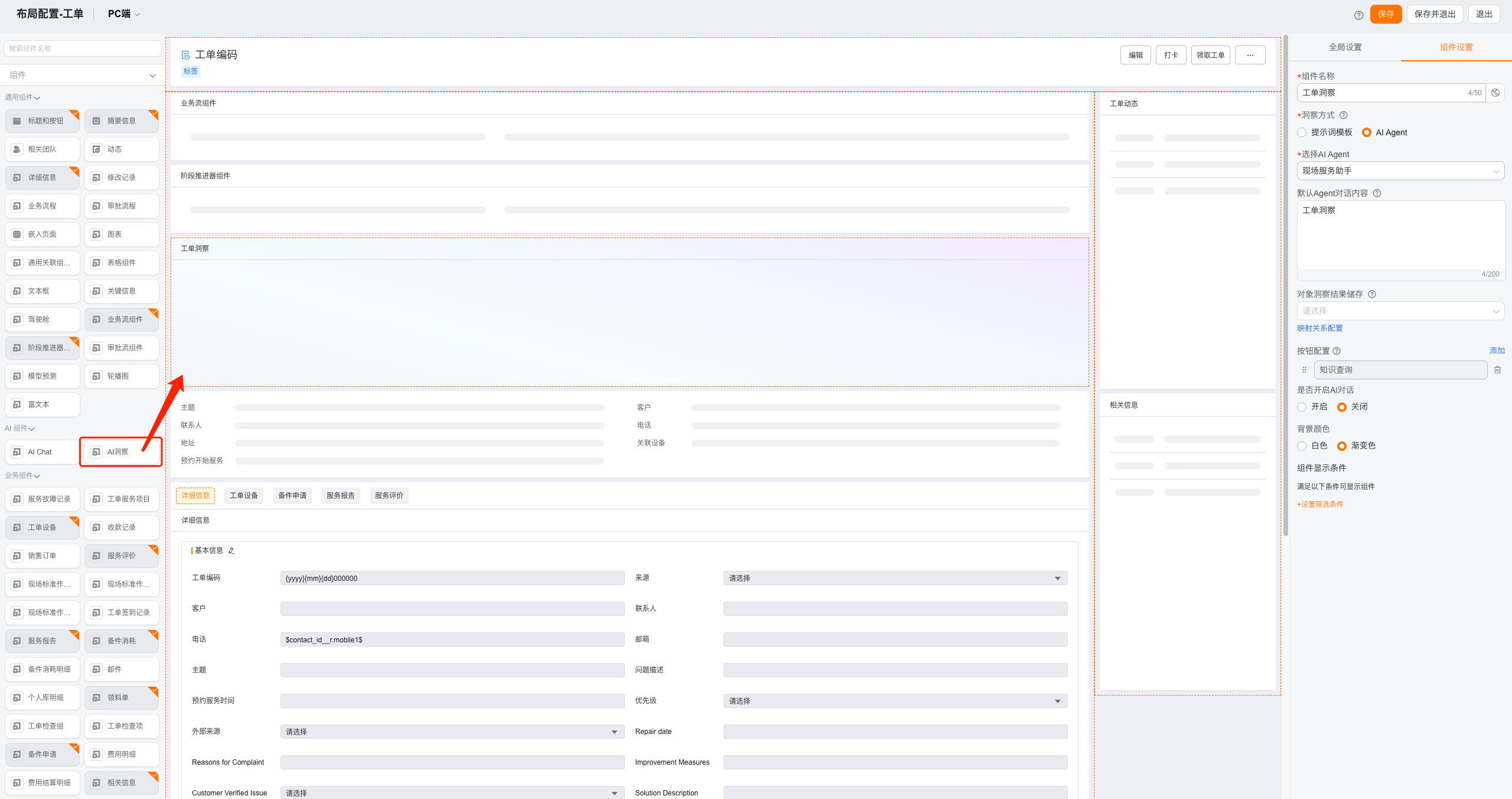Click the 保存并退出 button

1434,14
